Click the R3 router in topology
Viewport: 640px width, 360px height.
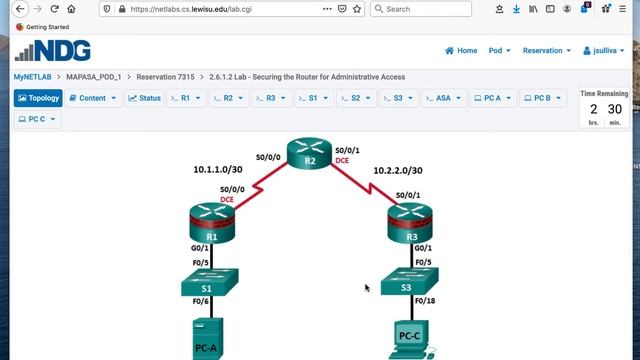pyautogui.click(x=410, y=223)
